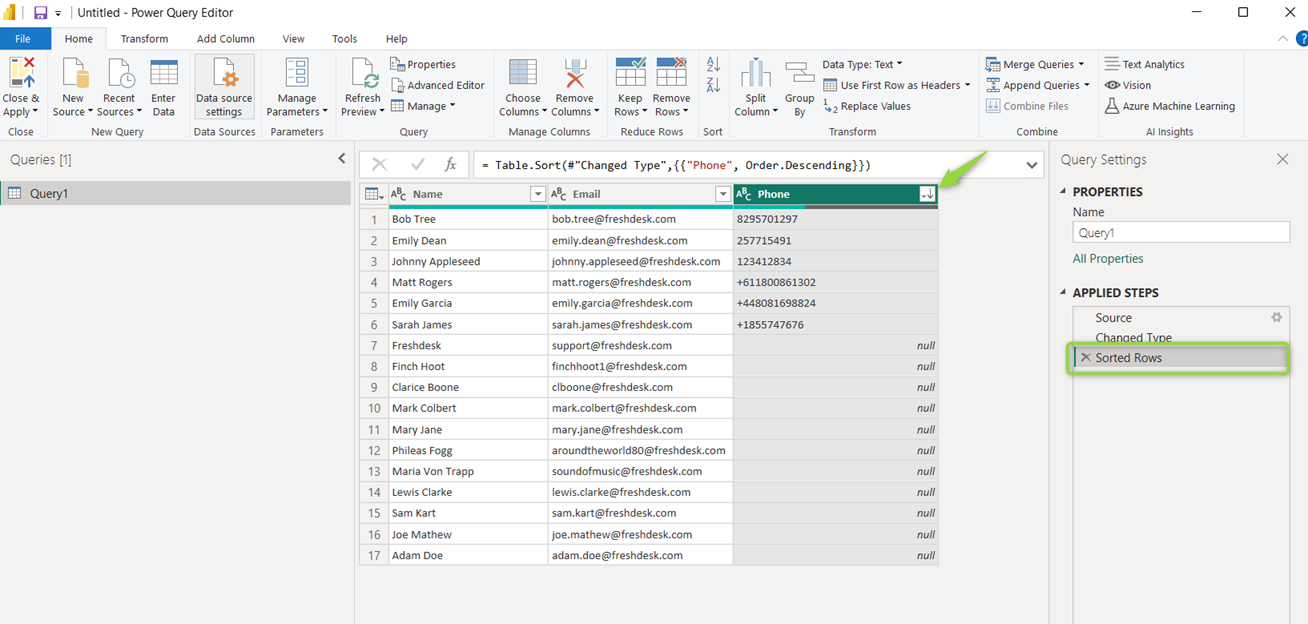
Task: Click the Remove Columns icon
Action: (574, 73)
